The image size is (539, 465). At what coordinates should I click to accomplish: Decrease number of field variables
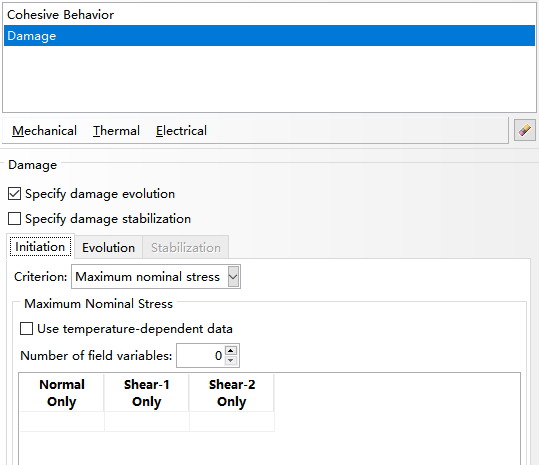pos(231,360)
